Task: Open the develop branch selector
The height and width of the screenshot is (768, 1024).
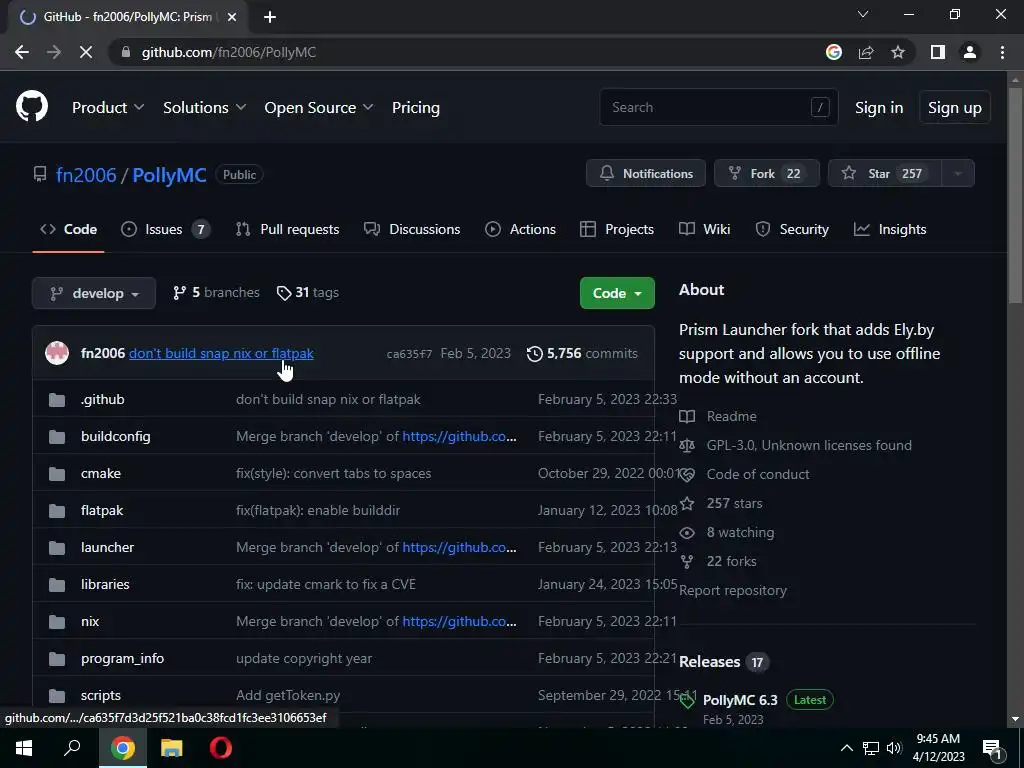Action: pyautogui.click(x=94, y=293)
